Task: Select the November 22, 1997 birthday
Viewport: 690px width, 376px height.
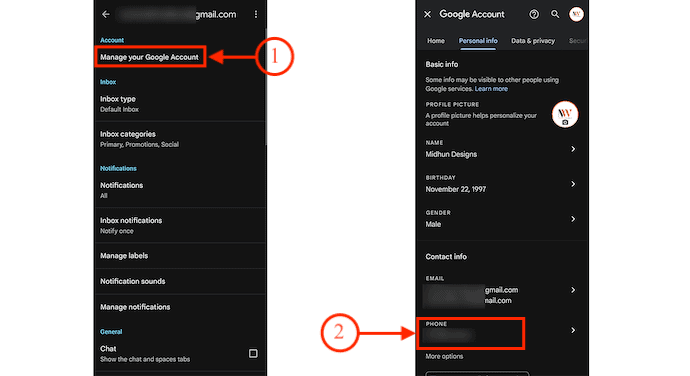Action: click(x=455, y=189)
